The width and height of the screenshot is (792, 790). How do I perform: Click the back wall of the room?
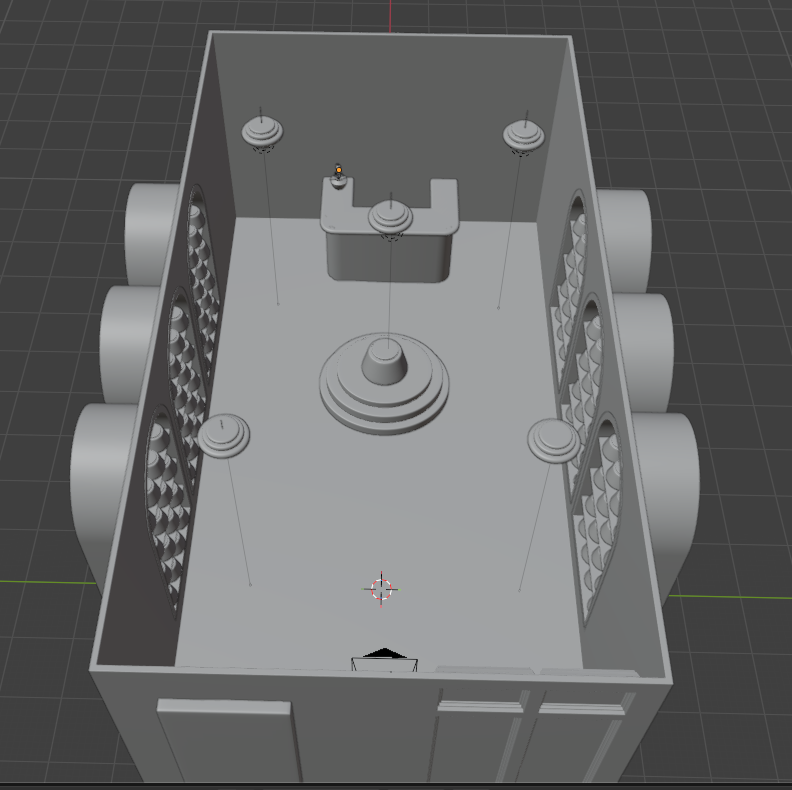pyautogui.click(x=390, y=110)
